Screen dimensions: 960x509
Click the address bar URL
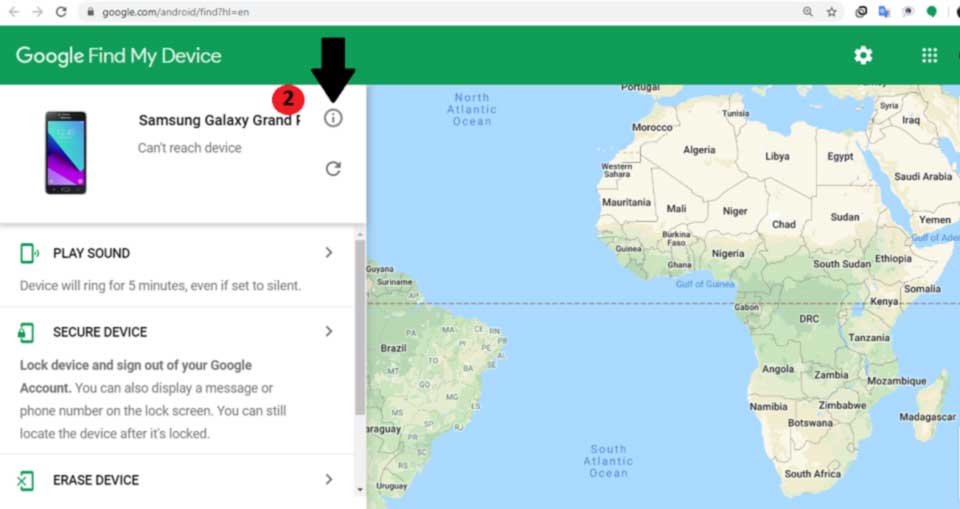176,12
